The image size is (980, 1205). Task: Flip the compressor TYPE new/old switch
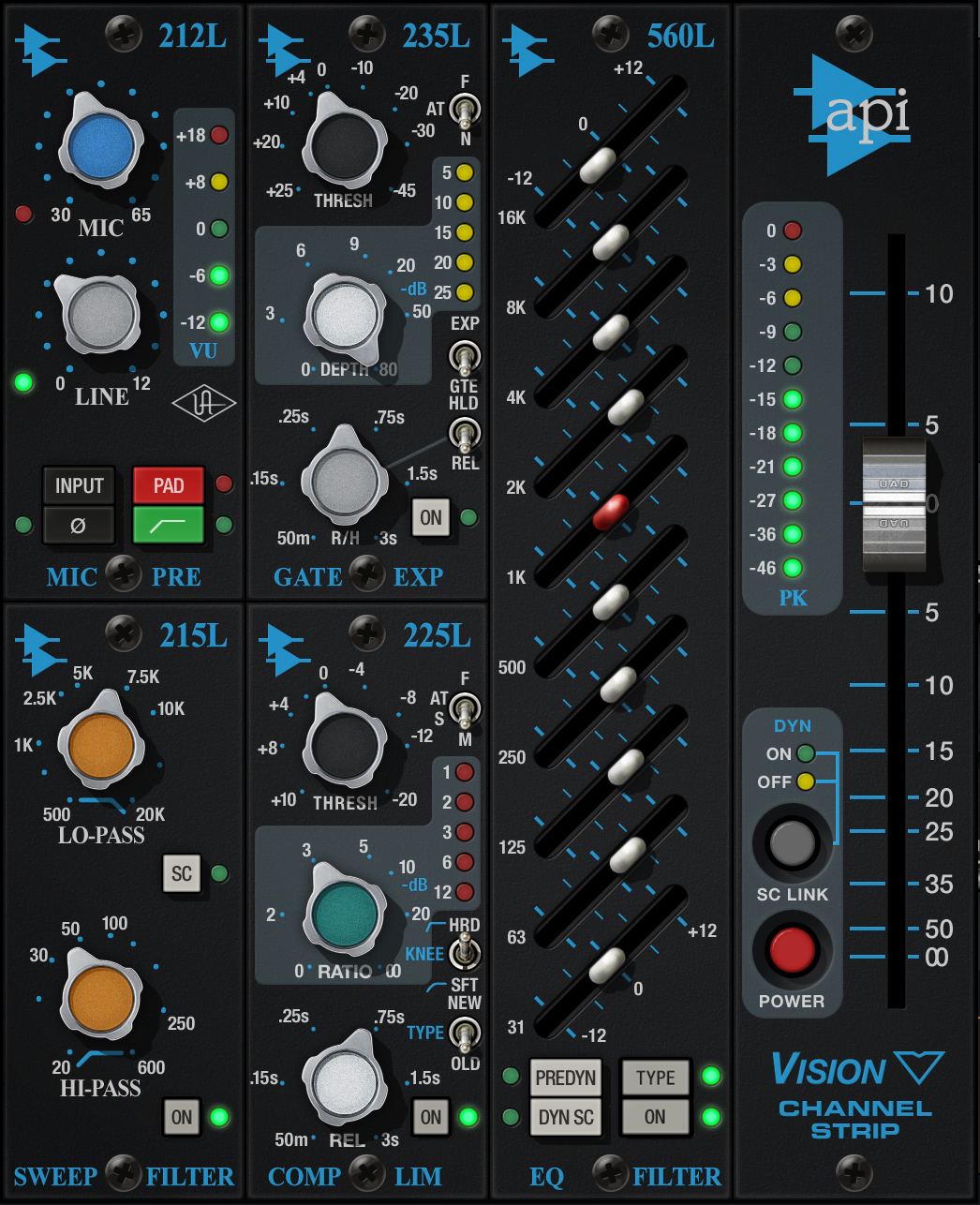(x=465, y=1033)
